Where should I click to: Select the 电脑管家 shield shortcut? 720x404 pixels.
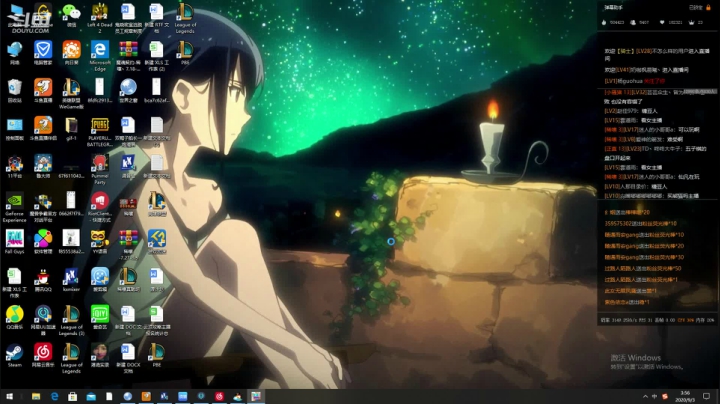coord(43,53)
